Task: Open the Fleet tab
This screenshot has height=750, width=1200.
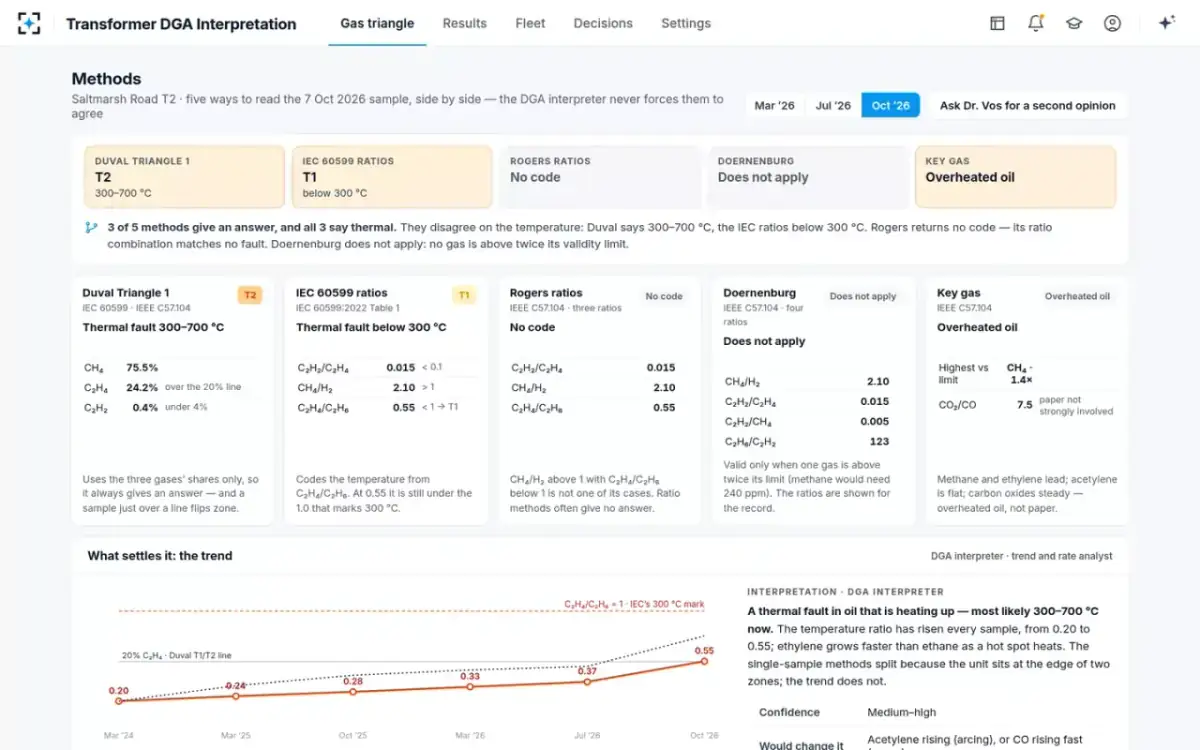Action: [530, 23]
